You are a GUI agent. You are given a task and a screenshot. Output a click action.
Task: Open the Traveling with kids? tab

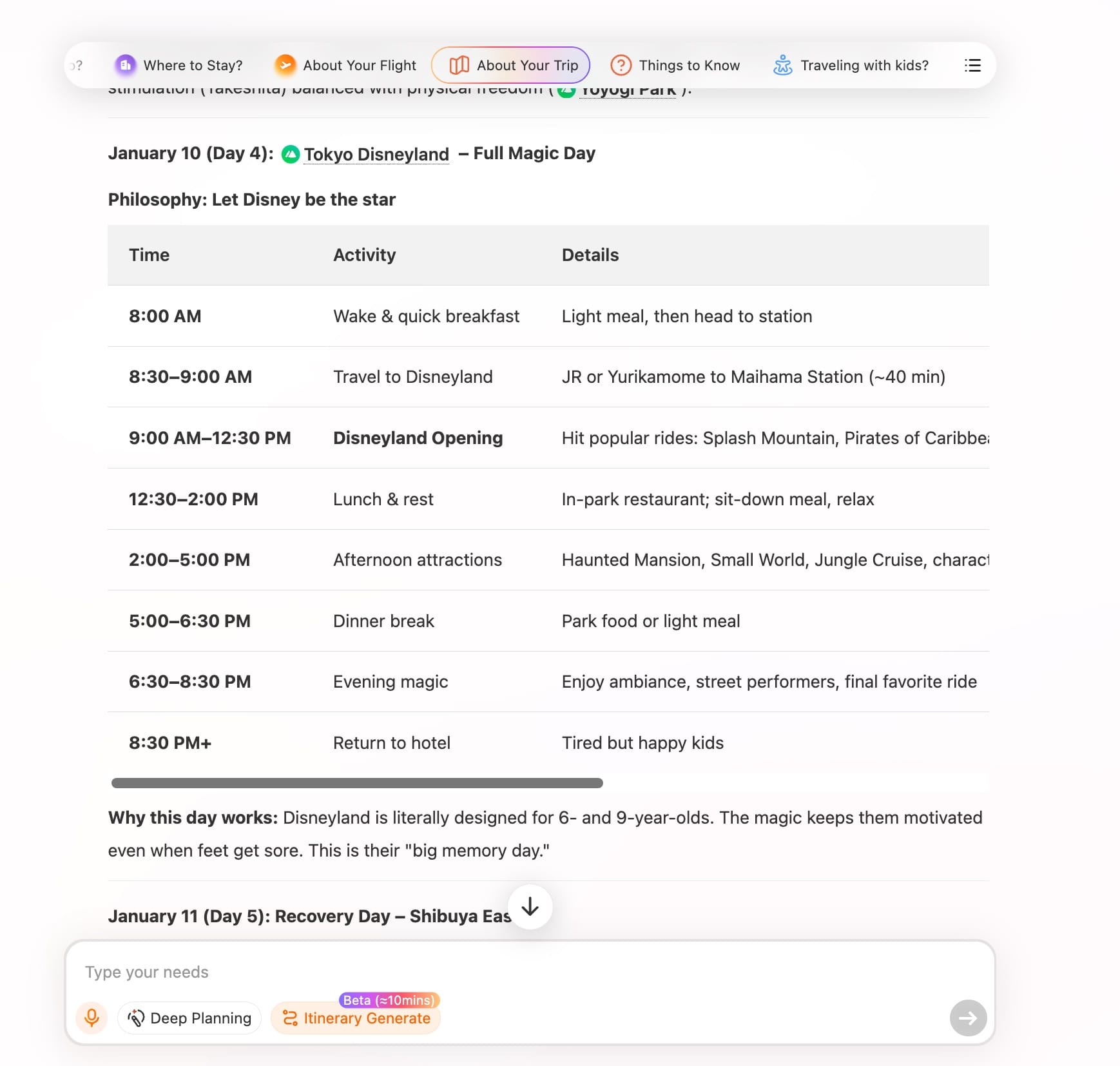(x=864, y=65)
